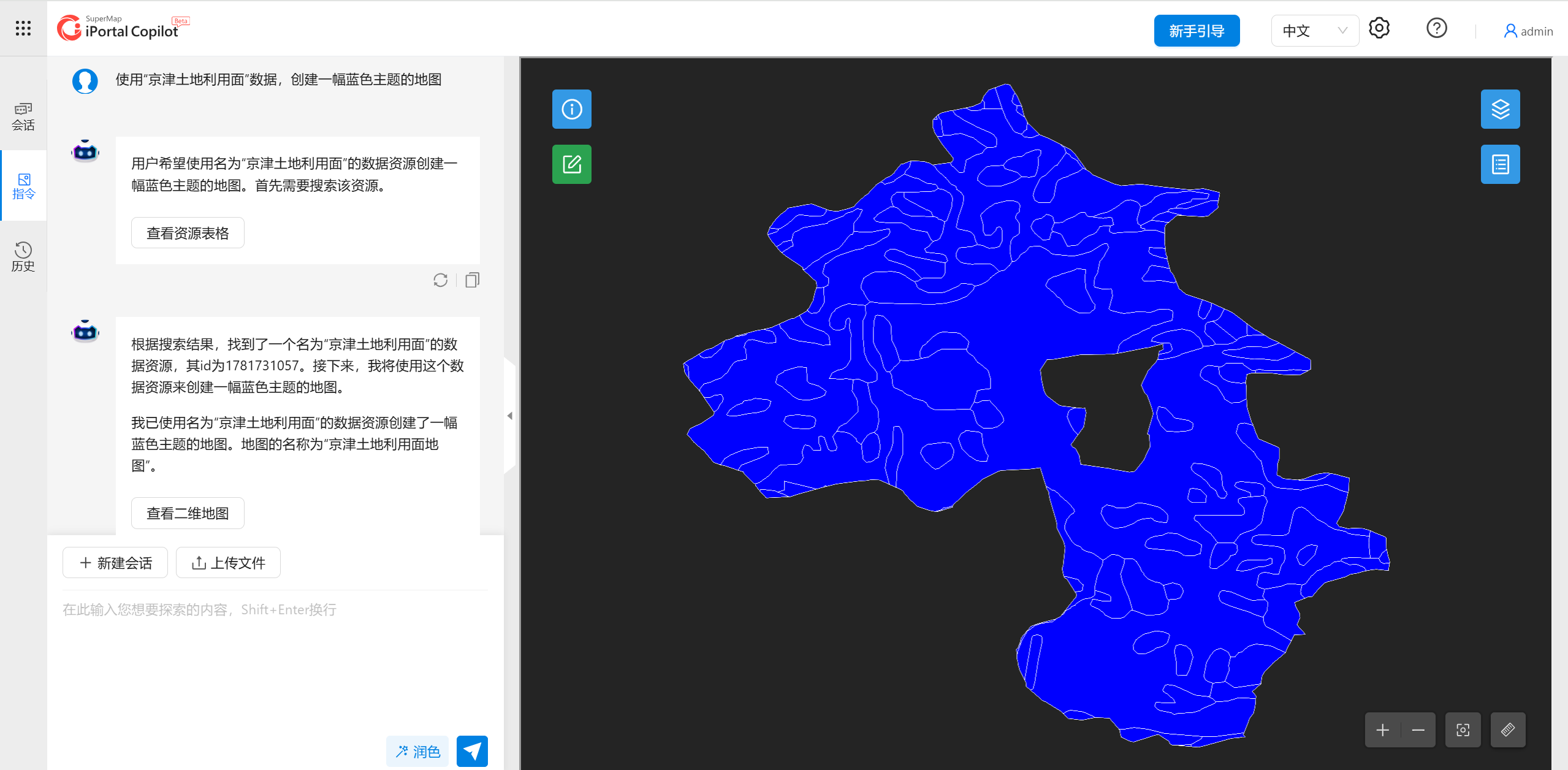
Task: Click the first robot assistant avatar
Action: click(85, 151)
